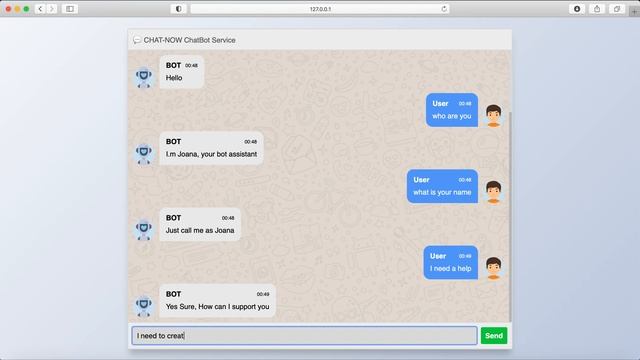The height and width of the screenshot is (360, 640).
Task: Go forward with Safari forward arrow
Action: [51, 9]
